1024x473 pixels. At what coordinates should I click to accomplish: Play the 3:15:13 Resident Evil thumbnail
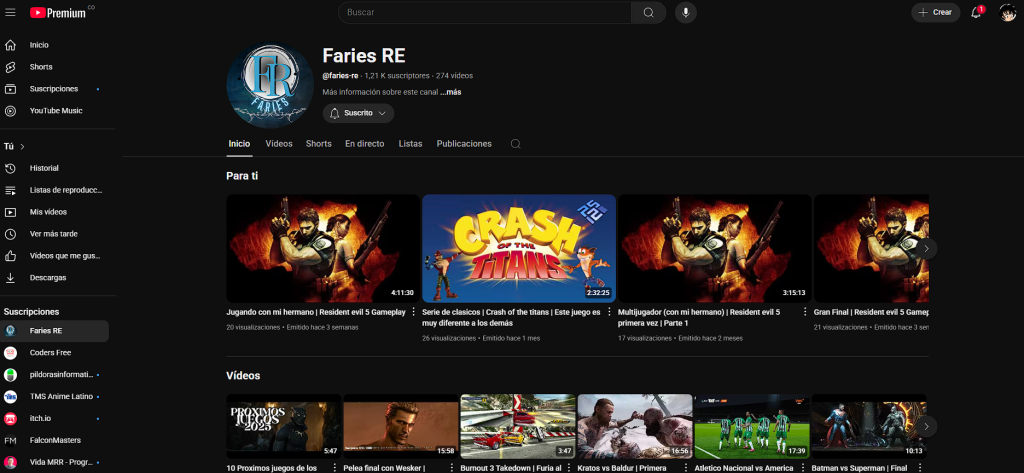point(714,248)
